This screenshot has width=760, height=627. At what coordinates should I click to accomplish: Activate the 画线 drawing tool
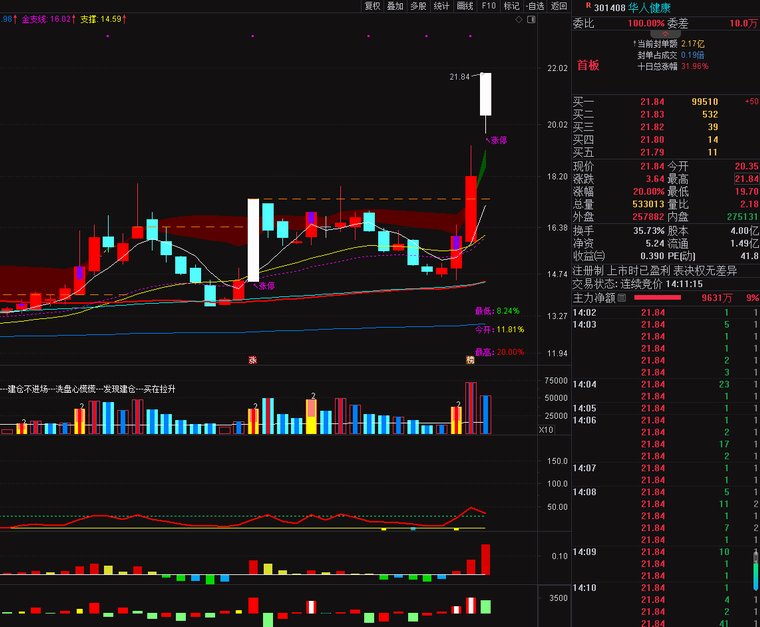[465, 6]
